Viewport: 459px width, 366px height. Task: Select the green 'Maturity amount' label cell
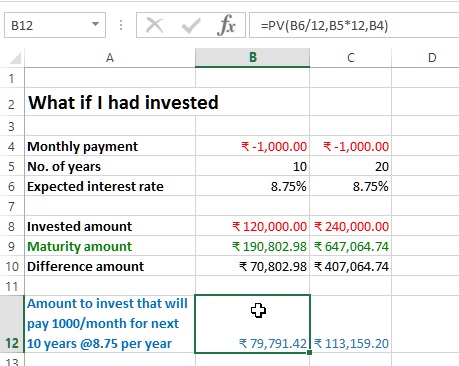coord(110,246)
